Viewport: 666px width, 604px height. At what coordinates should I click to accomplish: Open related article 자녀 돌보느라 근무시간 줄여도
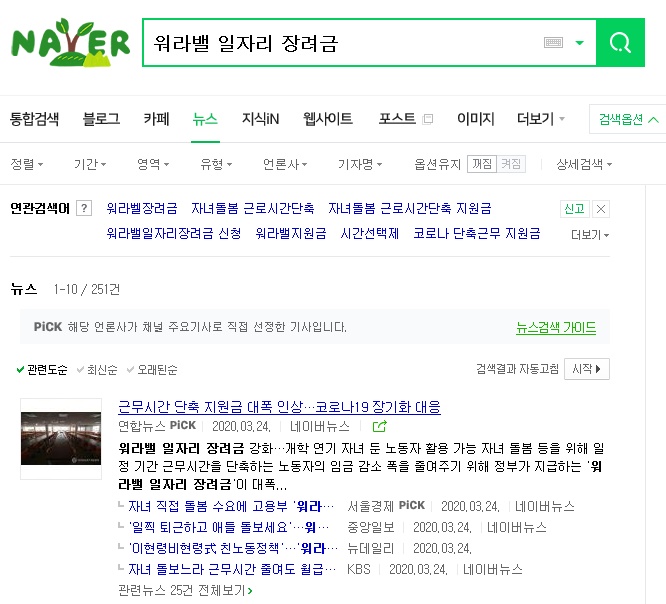click(232, 569)
